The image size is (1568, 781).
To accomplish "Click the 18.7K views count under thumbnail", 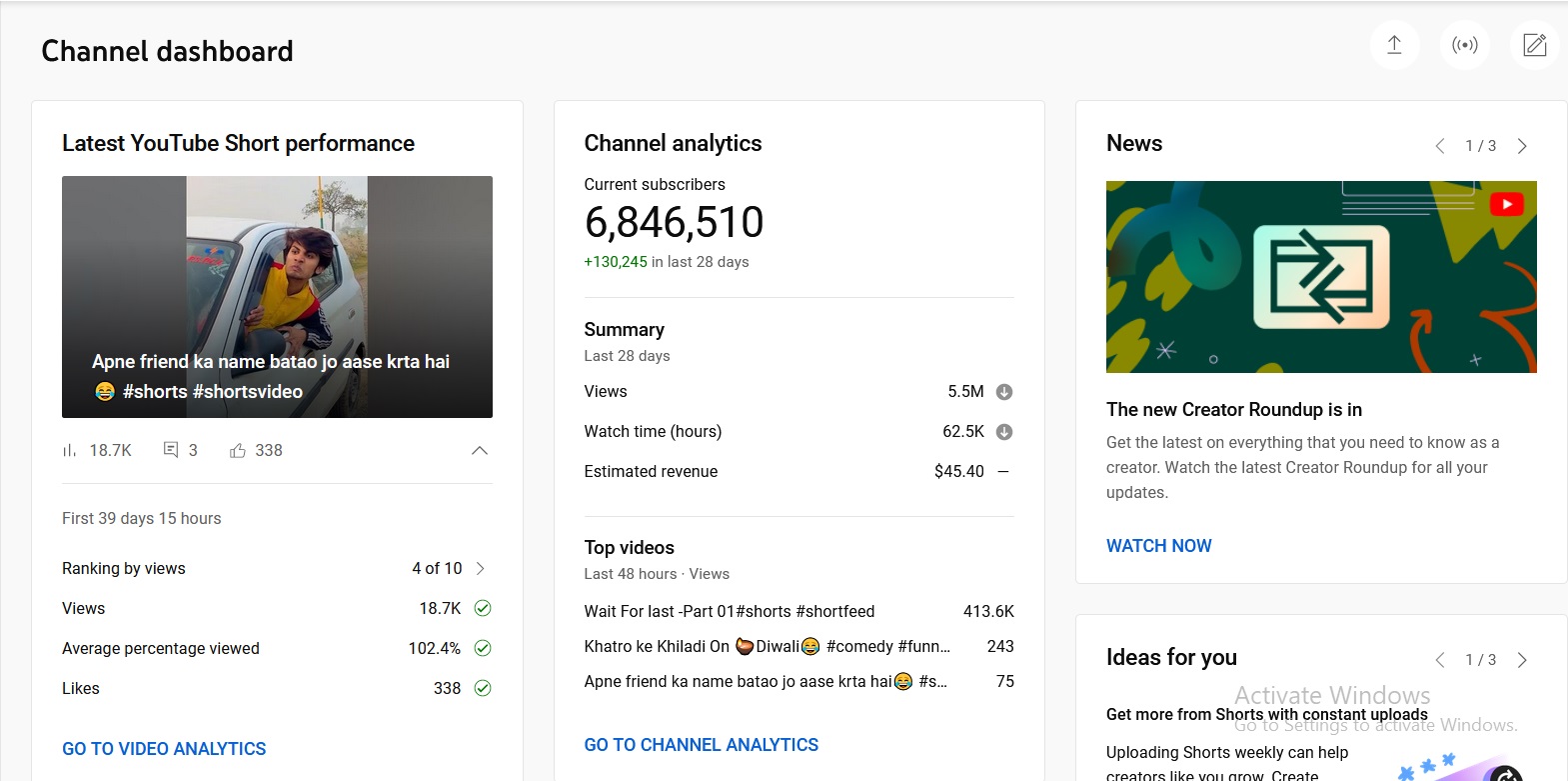I will point(111,450).
